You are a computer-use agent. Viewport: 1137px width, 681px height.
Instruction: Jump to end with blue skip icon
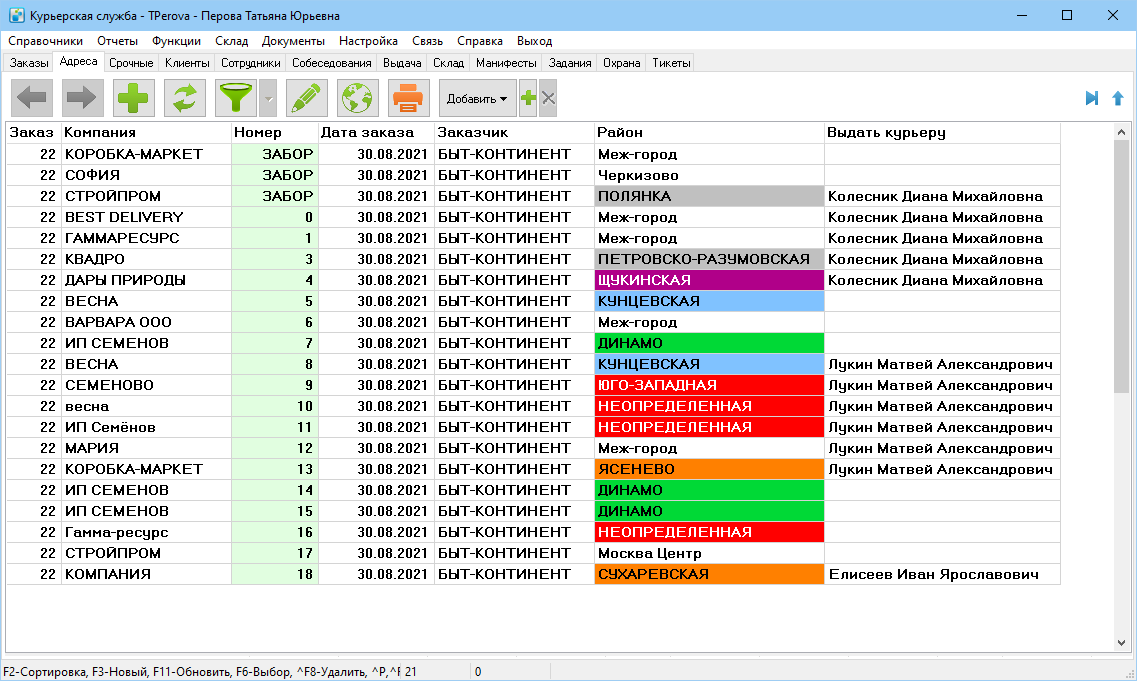[1091, 99]
